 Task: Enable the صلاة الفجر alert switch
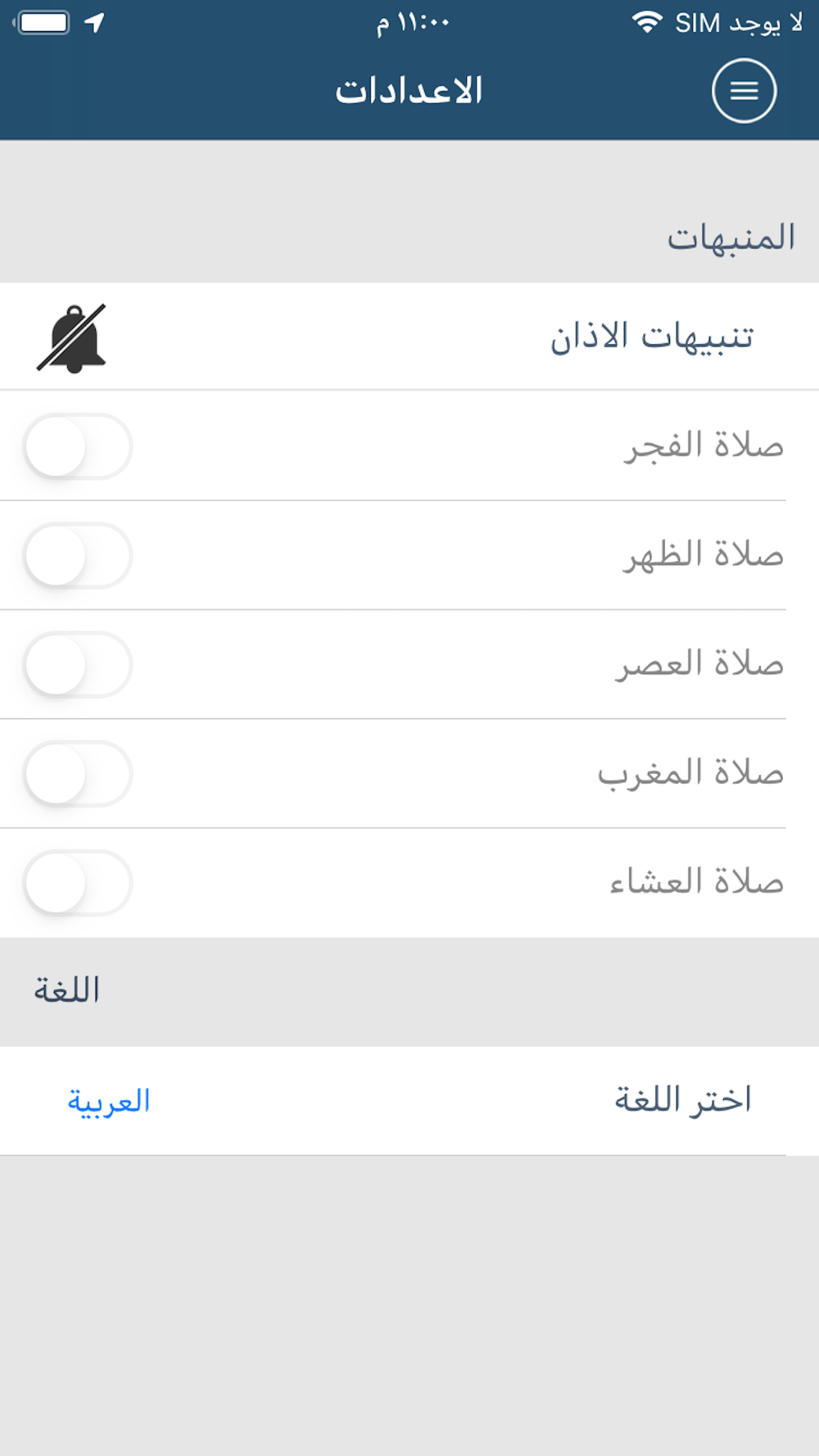(79, 446)
